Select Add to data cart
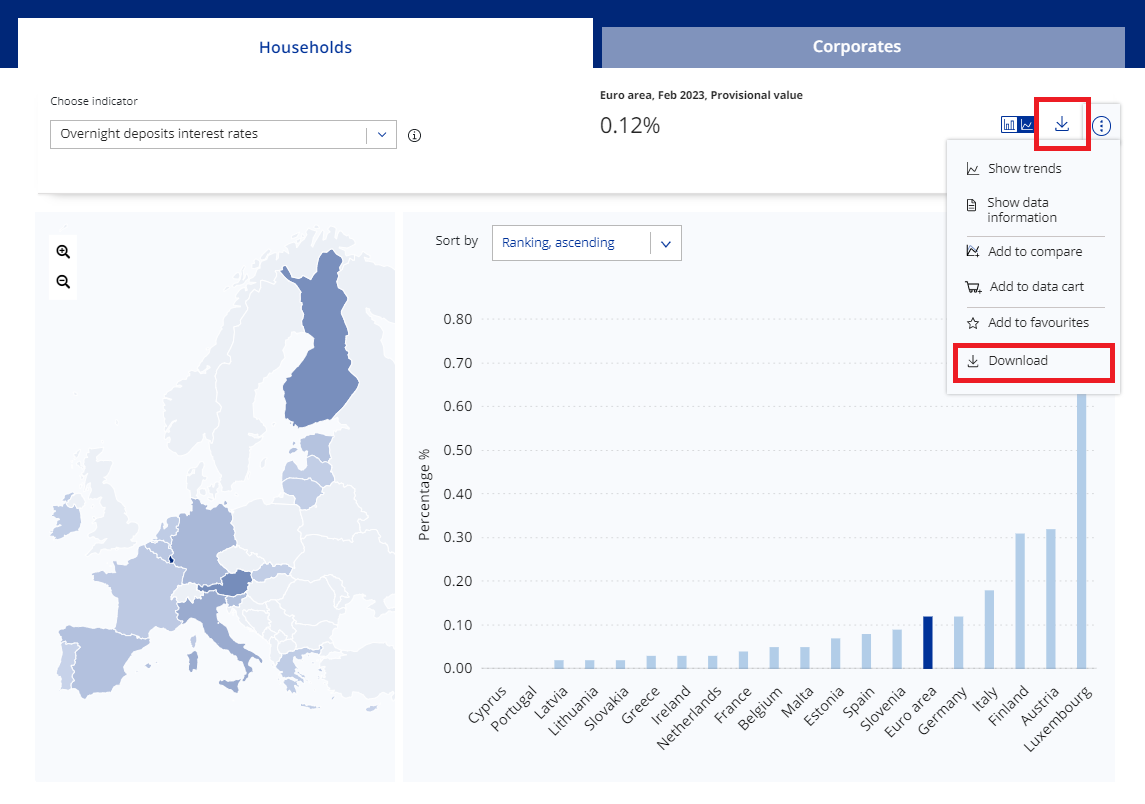This screenshot has width=1145, height=804. [x=1036, y=287]
